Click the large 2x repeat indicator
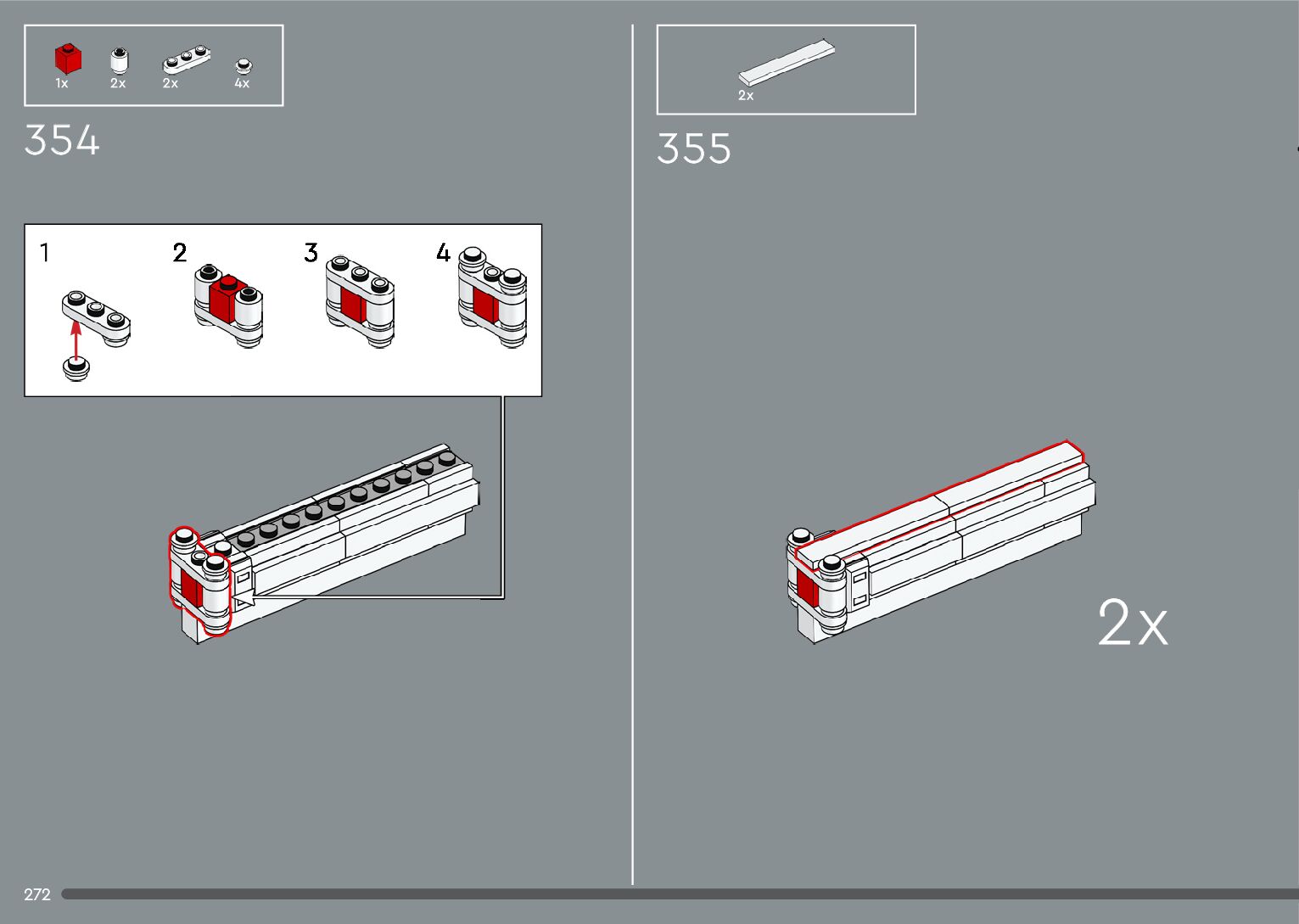This screenshot has width=1299, height=924. point(1133,623)
